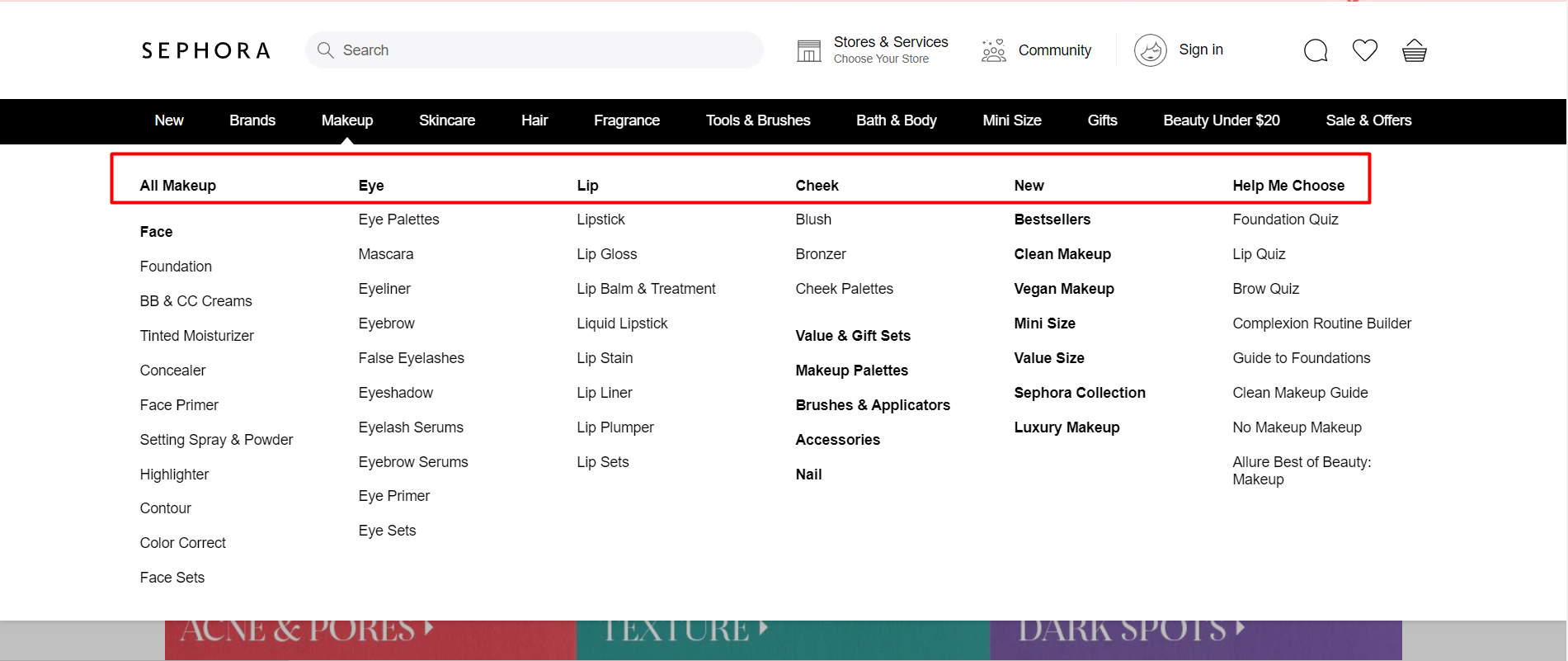
Task: Open the Fragrance menu
Action: (x=626, y=120)
